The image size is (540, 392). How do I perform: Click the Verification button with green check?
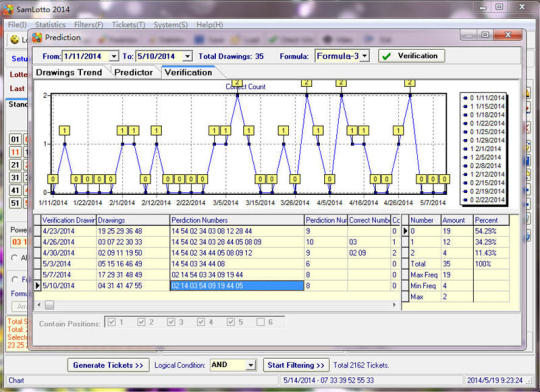point(412,56)
